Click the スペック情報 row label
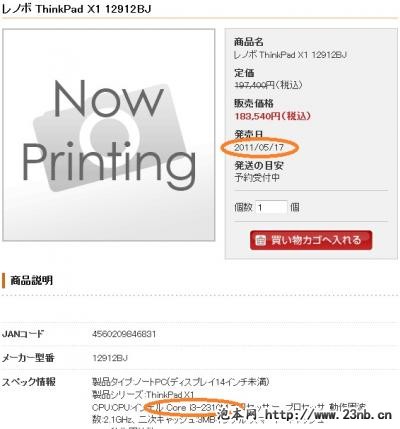400x429 pixels. 29,382
